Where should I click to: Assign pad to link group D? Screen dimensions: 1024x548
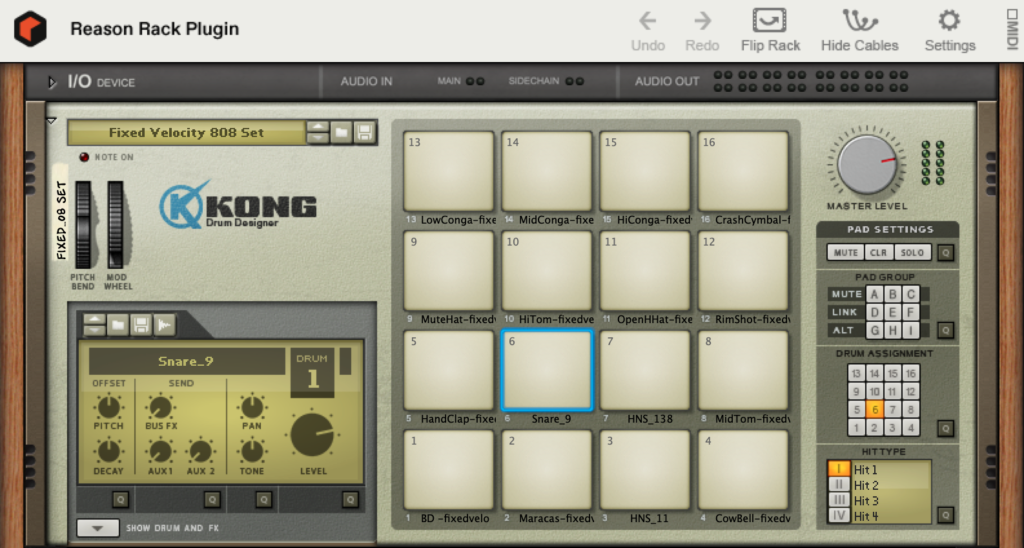click(x=874, y=312)
